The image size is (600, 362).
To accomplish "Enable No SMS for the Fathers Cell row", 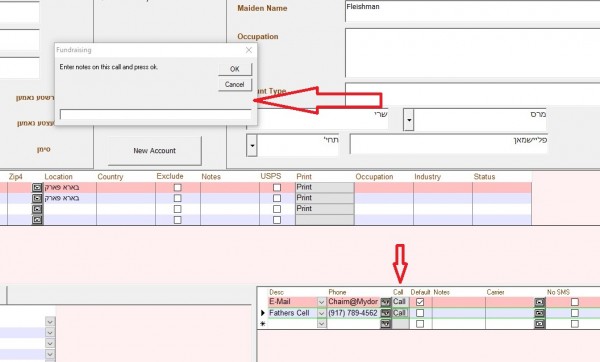I will coord(574,313).
